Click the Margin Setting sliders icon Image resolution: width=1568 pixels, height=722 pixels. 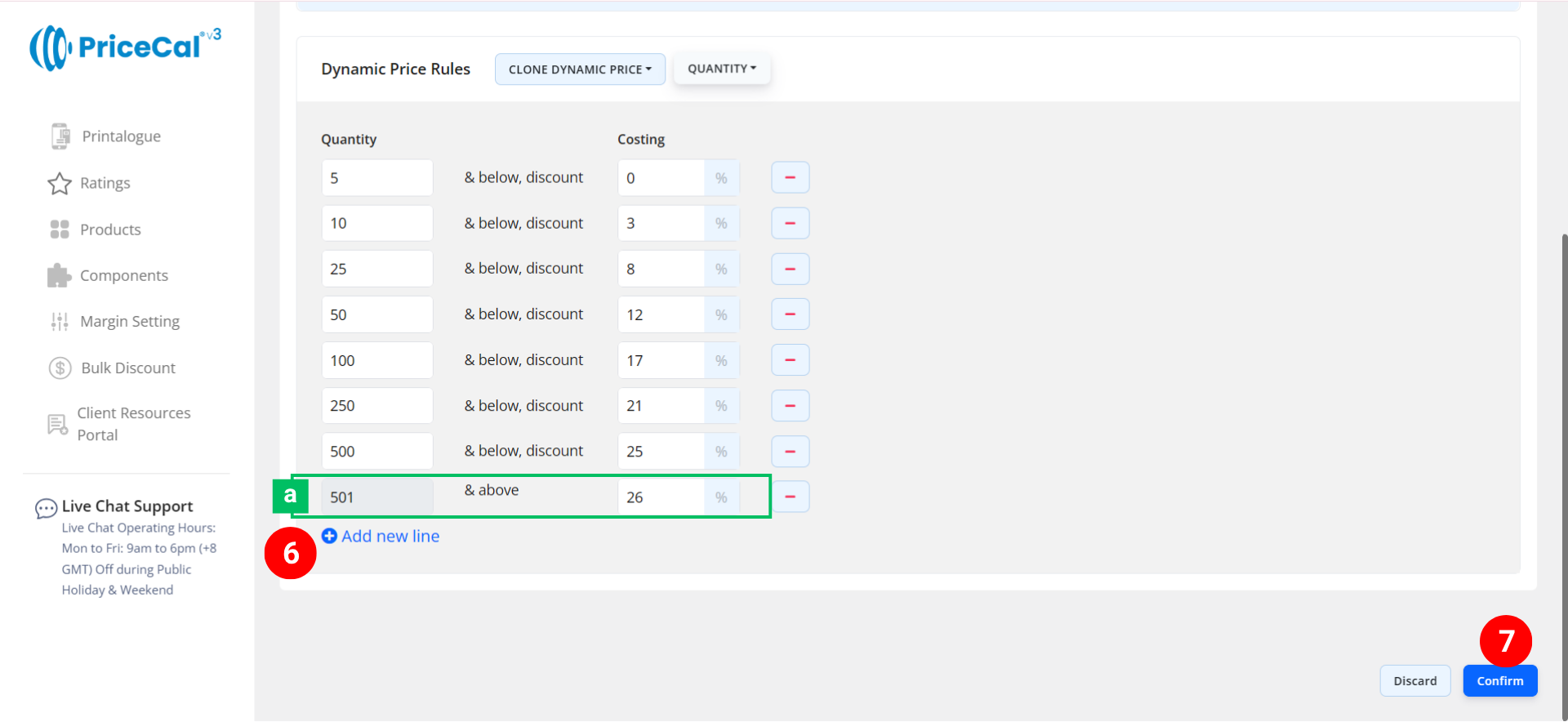[x=60, y=322]
